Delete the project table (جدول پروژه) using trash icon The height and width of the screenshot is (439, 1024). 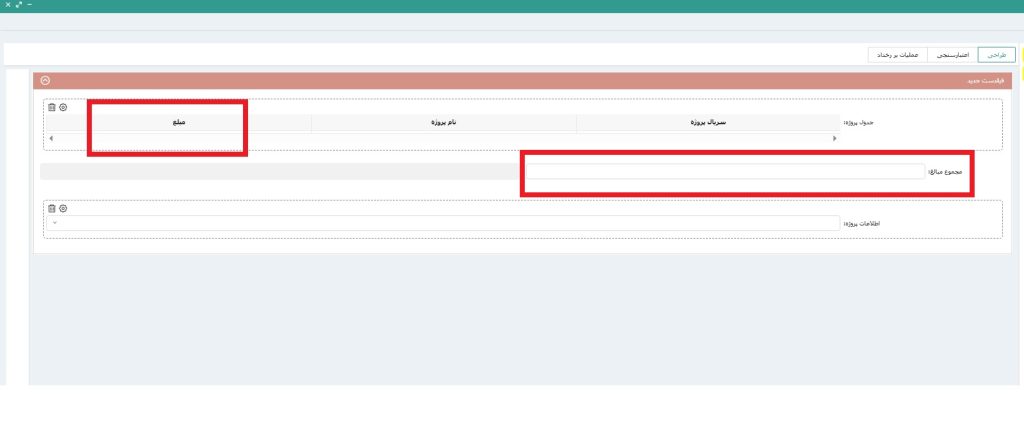pyautogui.click(x=52, y=107)
